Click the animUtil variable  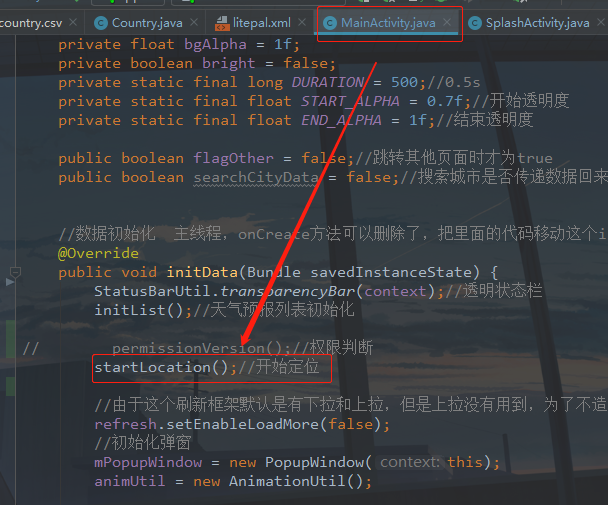[x=130, y=481]
